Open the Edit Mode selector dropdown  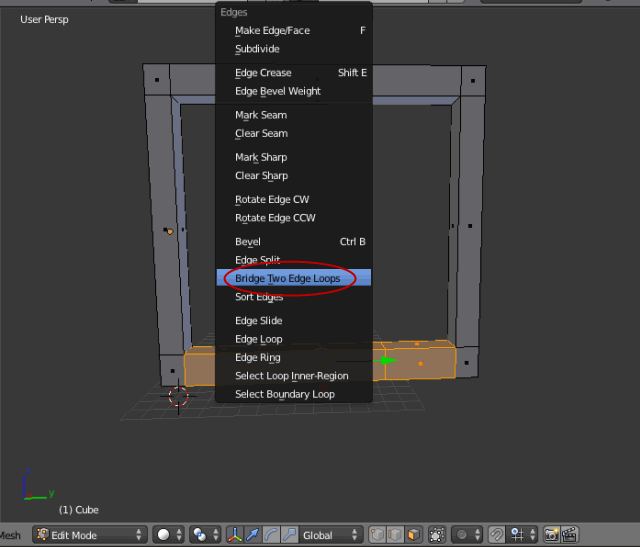point(90,535)
